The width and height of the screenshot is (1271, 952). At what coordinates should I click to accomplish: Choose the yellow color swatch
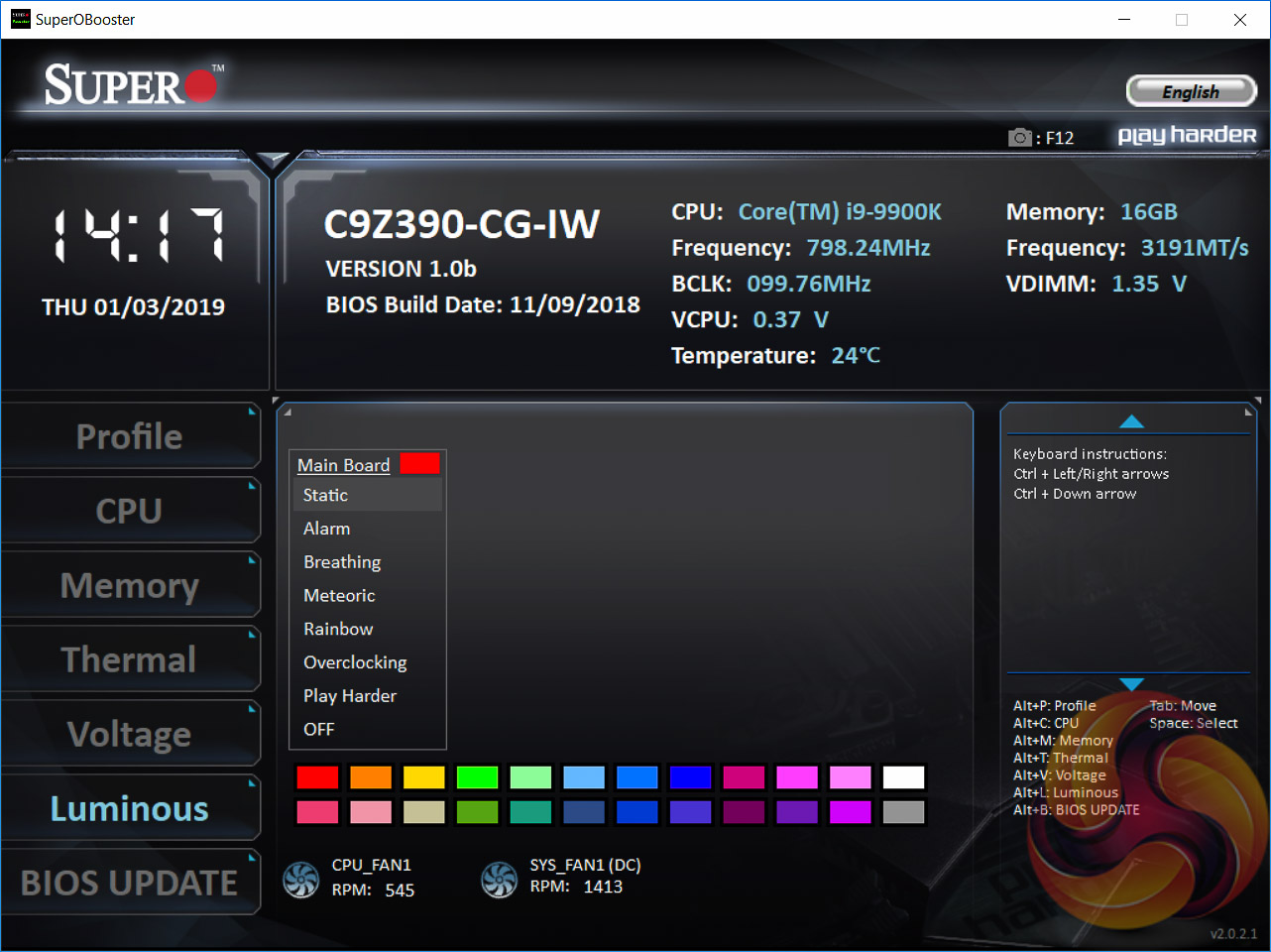424,777
